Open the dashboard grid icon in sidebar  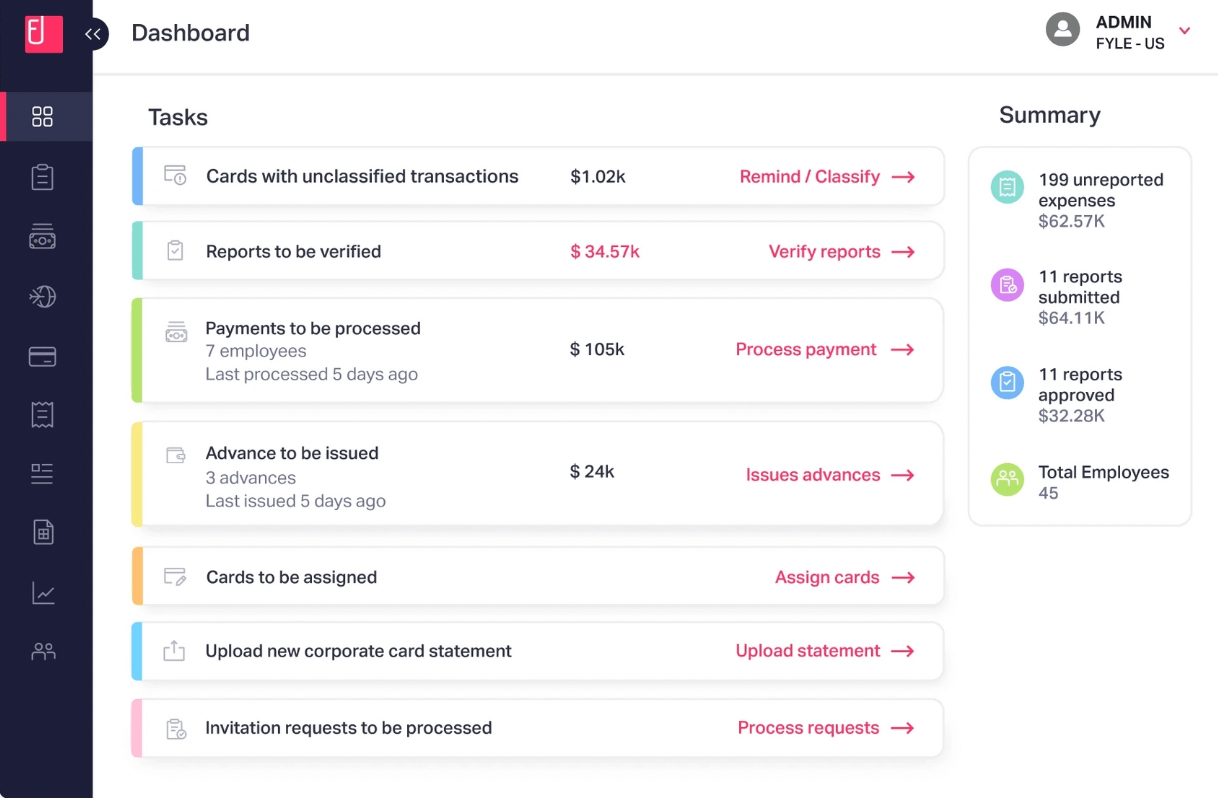[x=42, y=117]
